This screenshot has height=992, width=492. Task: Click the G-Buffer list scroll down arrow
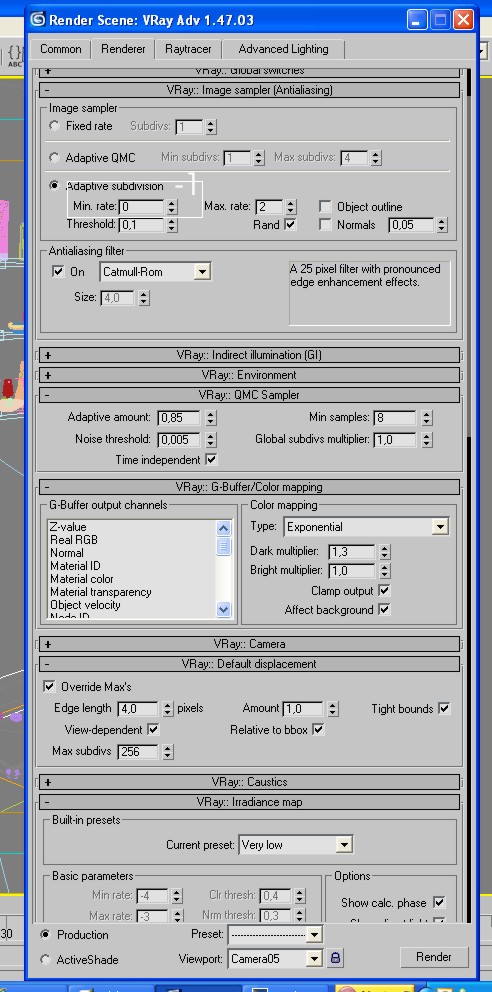[x=224, y=609]
